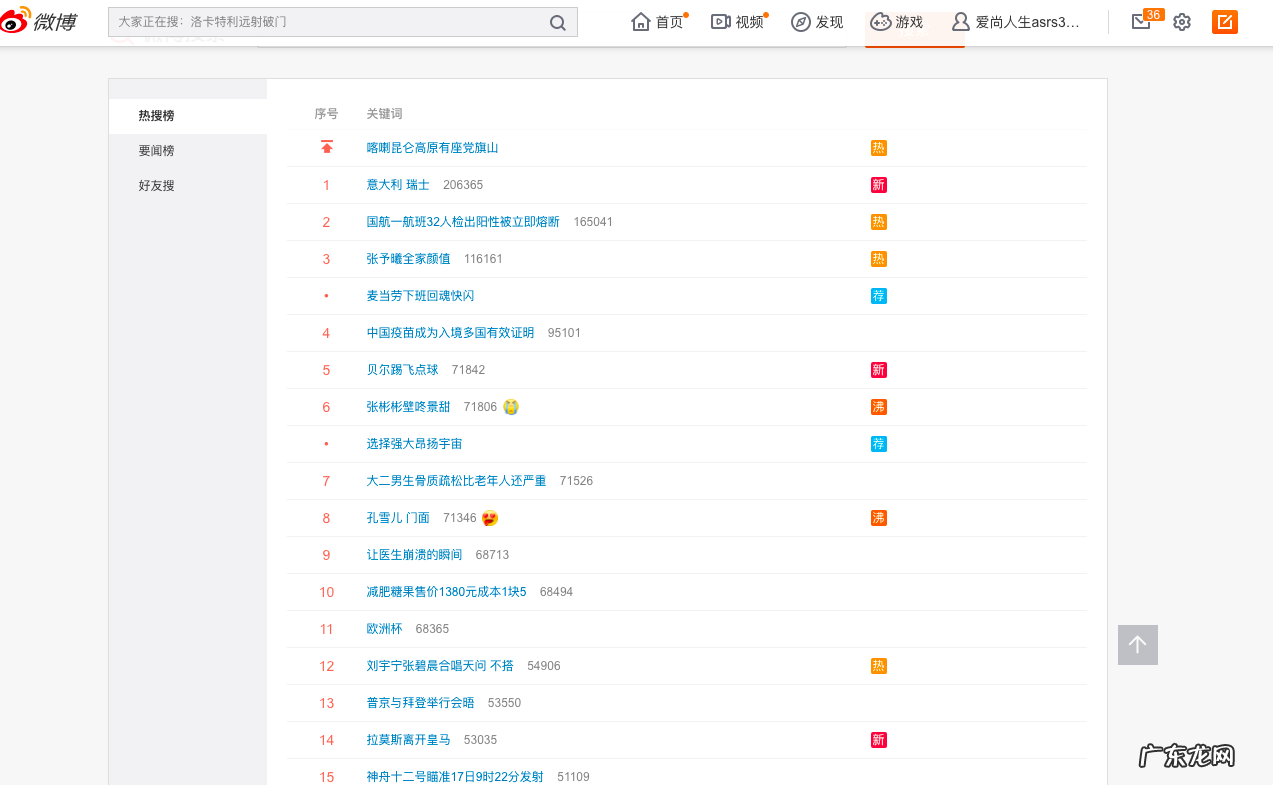Open topic 普京与拜登举行会晤

(420, 703)
